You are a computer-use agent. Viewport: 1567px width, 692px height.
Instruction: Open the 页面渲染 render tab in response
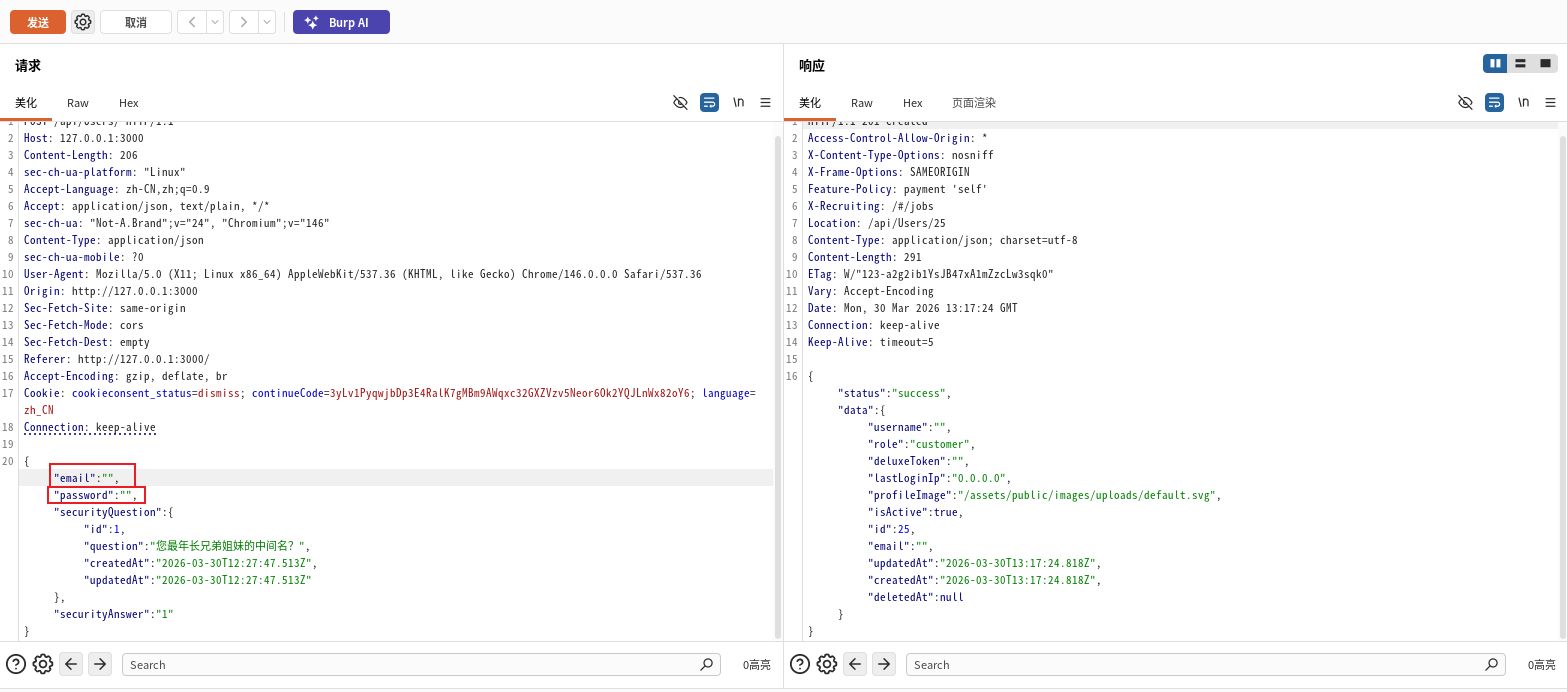(974, 103)
